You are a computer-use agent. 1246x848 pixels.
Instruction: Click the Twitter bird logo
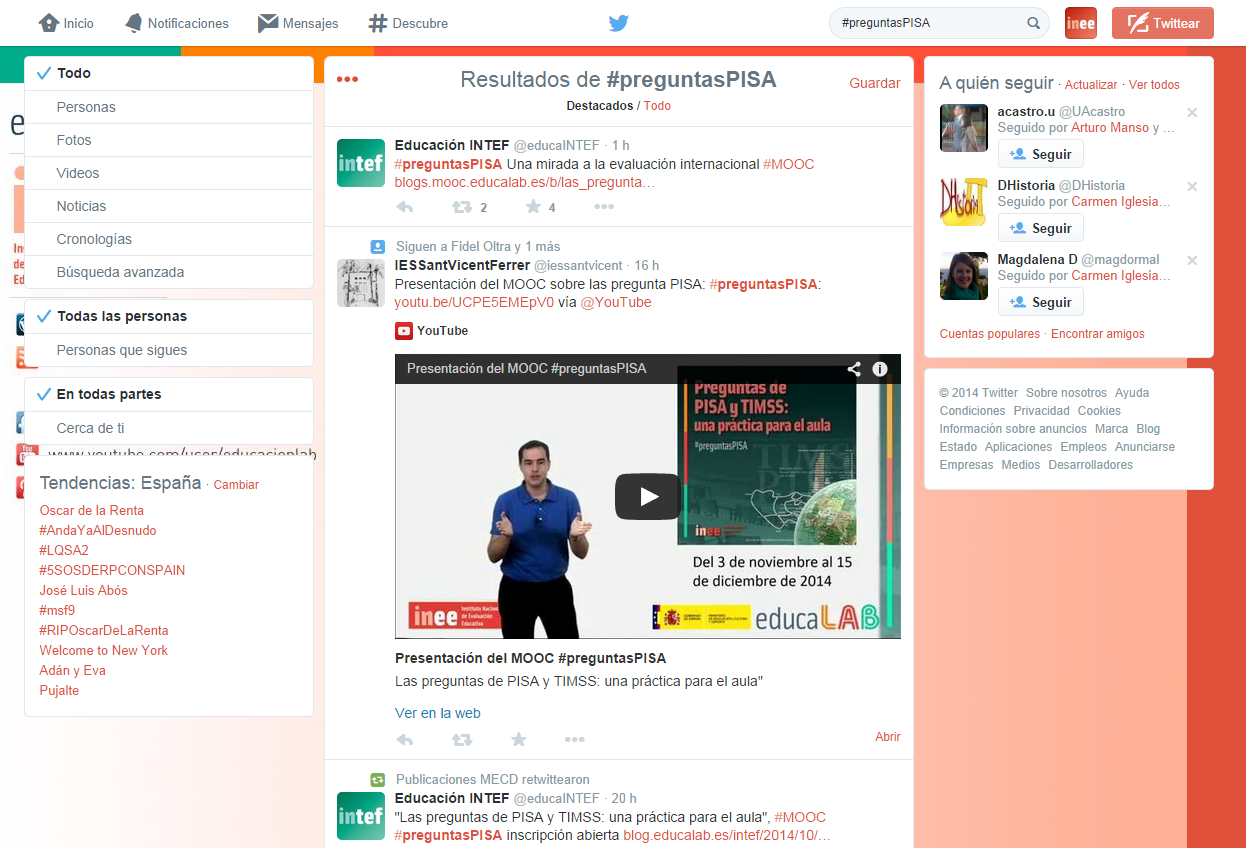619,23
